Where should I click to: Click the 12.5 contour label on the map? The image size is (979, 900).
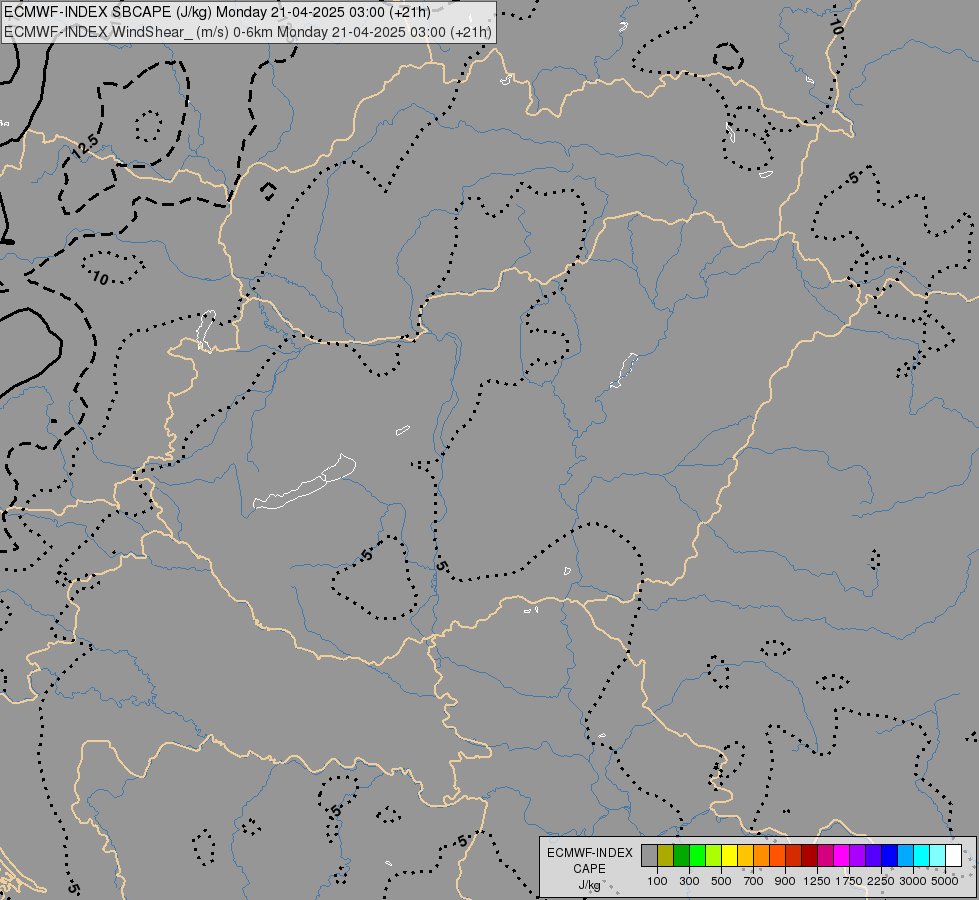pyautogui.click(x=85, y=147)
